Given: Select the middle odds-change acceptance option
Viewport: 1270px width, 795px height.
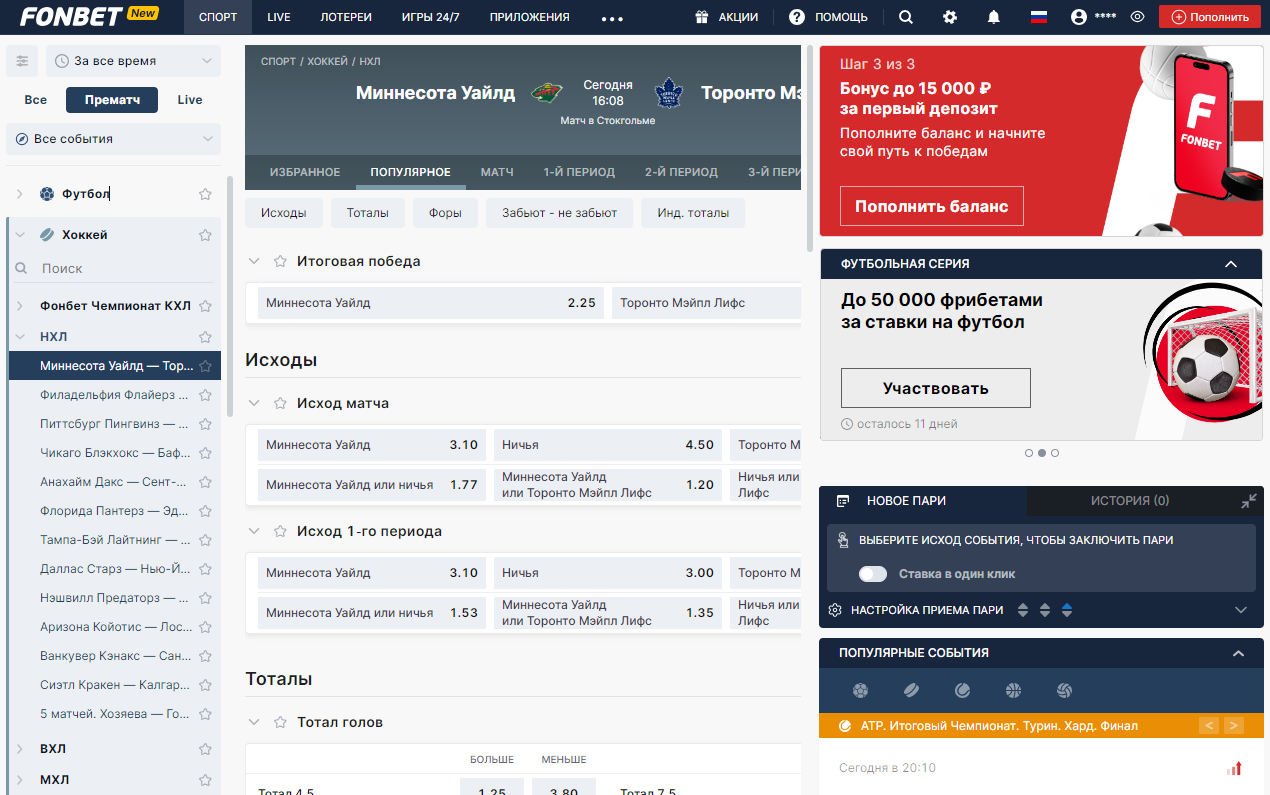Looking at the screenshot, I should coord(1045,610).
